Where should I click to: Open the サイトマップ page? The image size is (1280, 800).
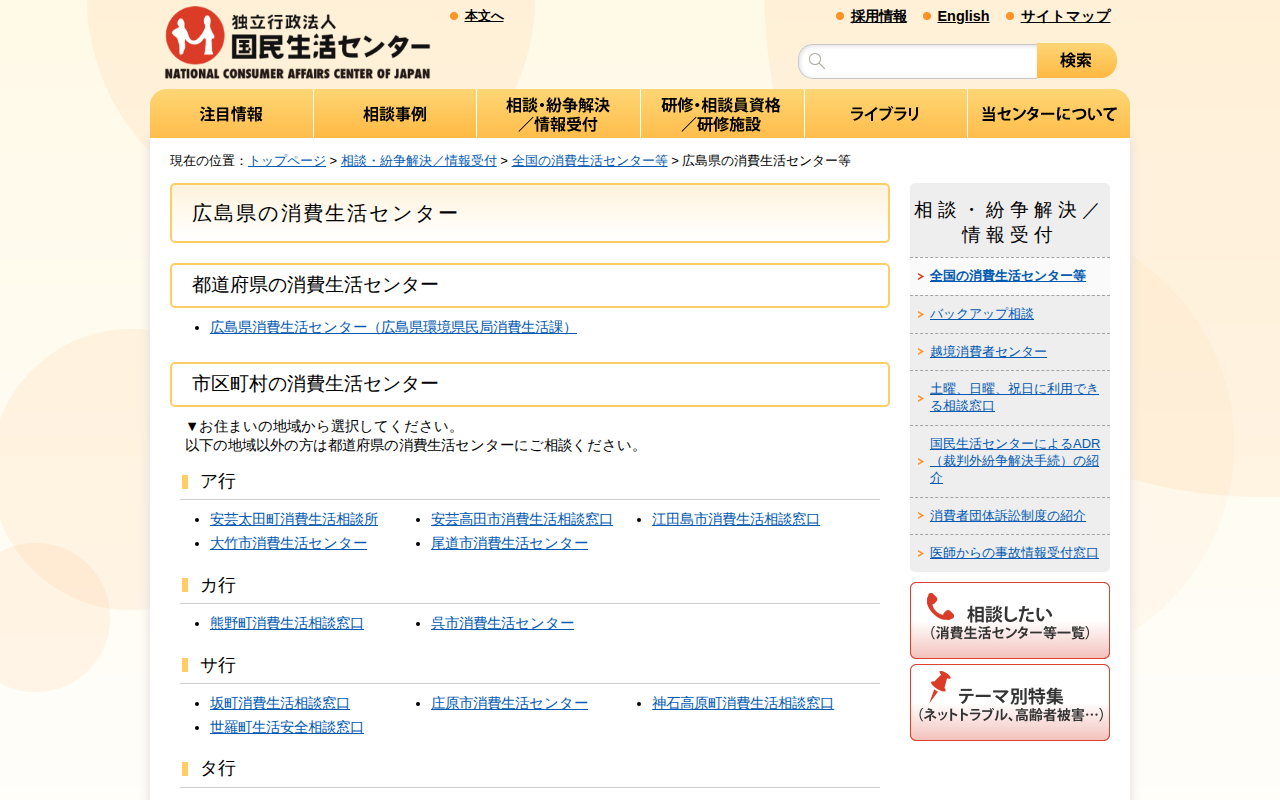1063,16
